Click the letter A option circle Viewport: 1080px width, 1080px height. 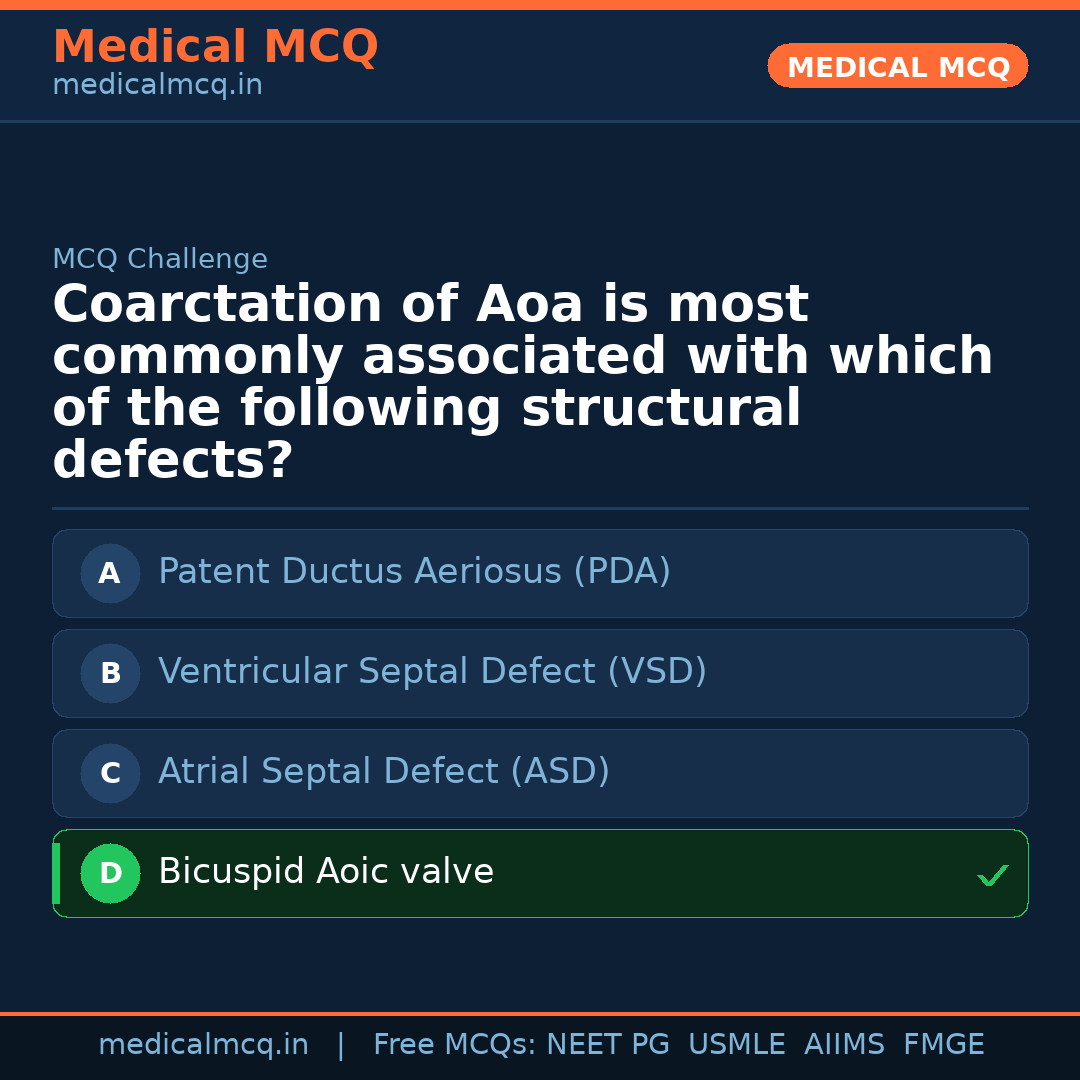pyautogui.click(x=110, y=573)
